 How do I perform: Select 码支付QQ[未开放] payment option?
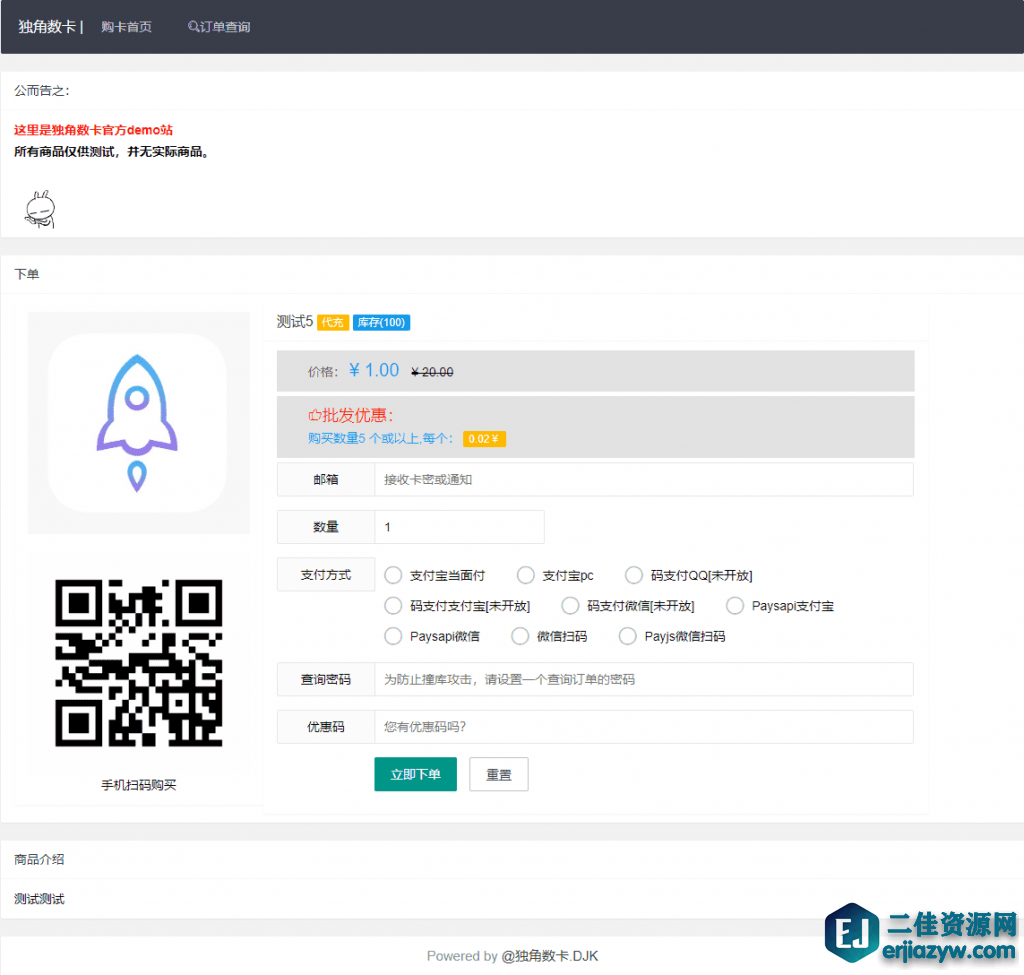(x=634, y=575)
